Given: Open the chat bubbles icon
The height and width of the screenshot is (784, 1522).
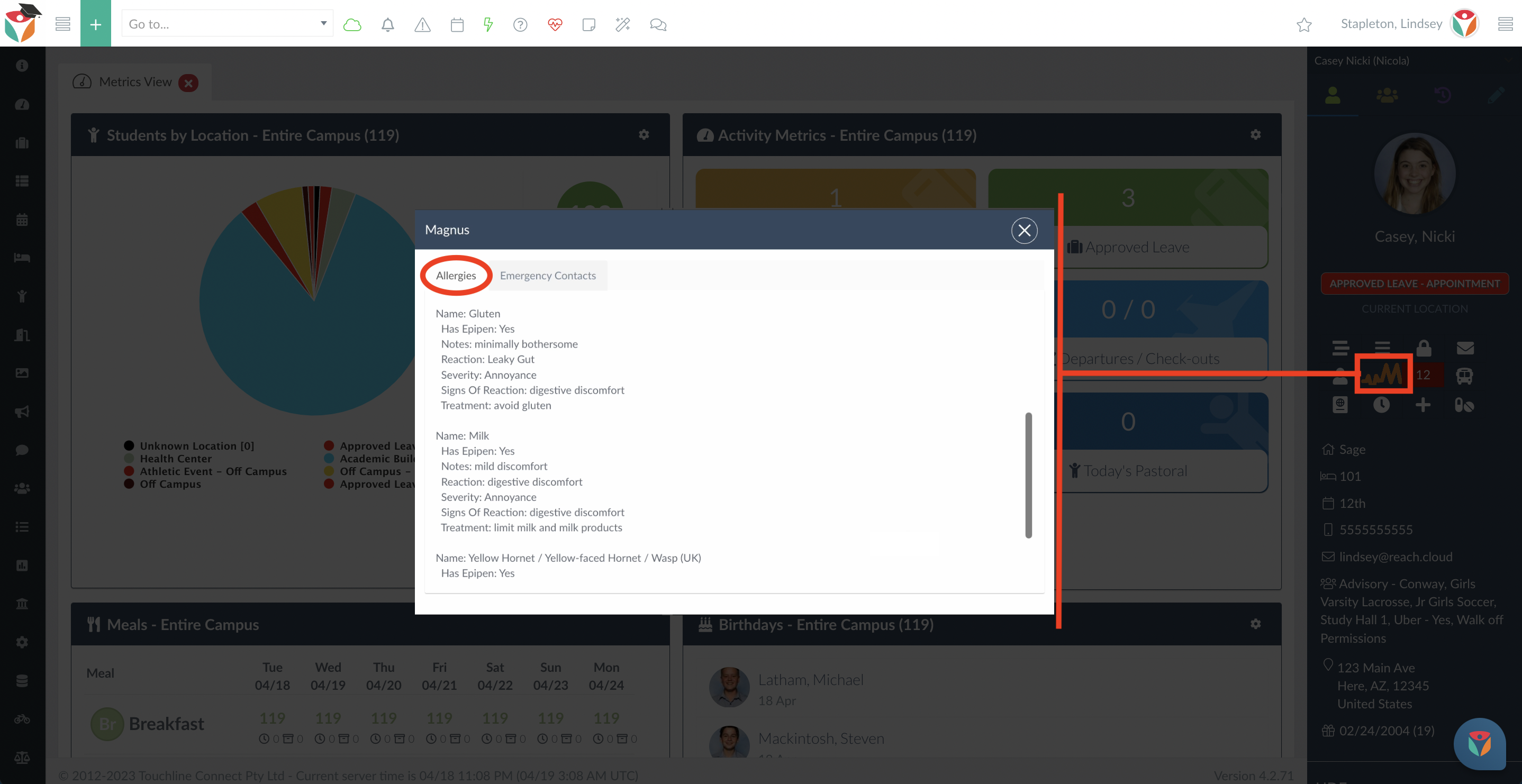Looking at the screenshot, I should pos(658,24).
